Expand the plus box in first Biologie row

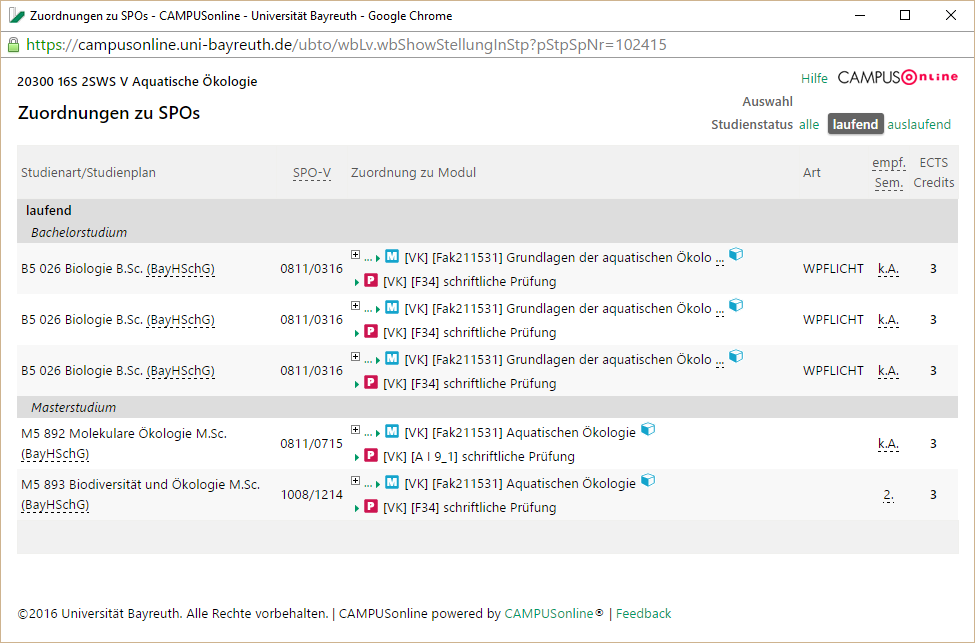(355, 254)
